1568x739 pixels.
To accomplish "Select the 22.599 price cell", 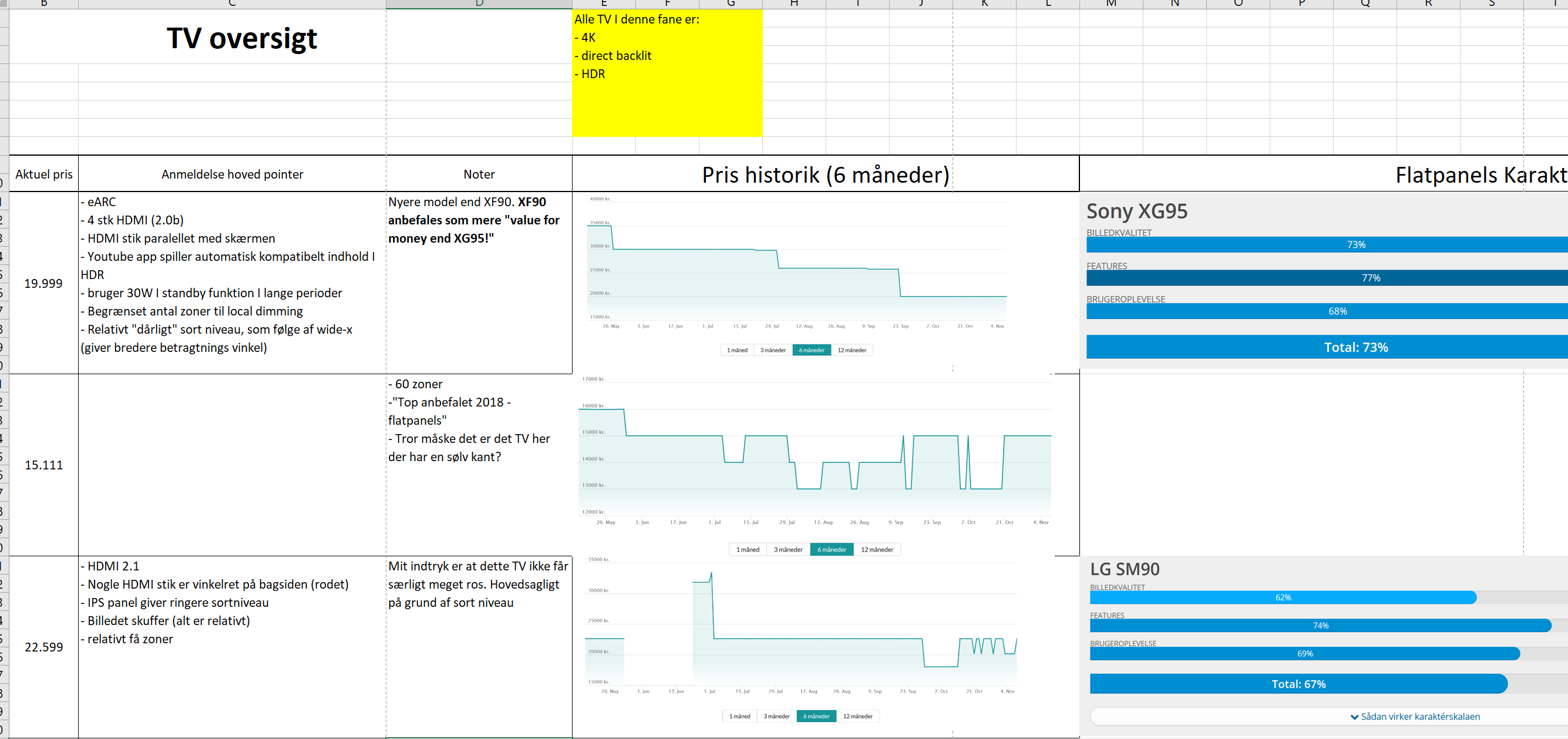I will (x=43, y=647).
